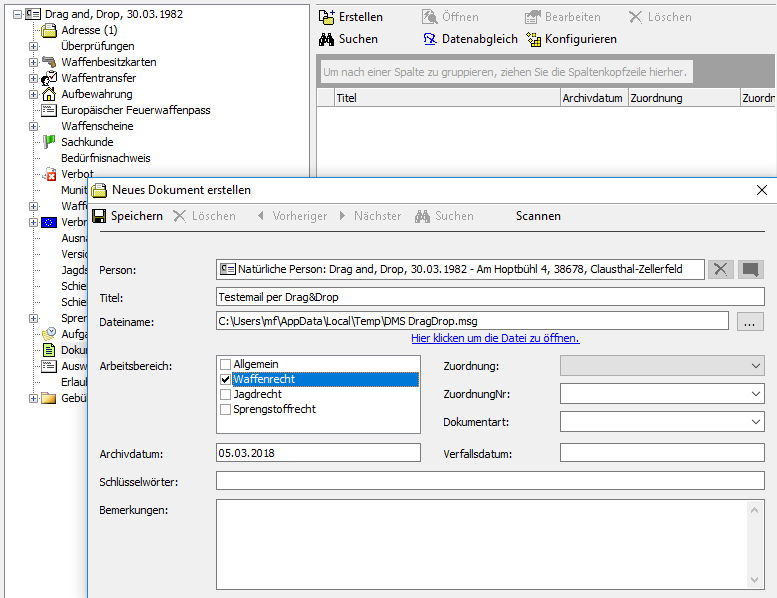Image resolution: width=777 pixels, height=598 pixels.
Task: Open Datenabgleich data sync tool
Action: 430,39
